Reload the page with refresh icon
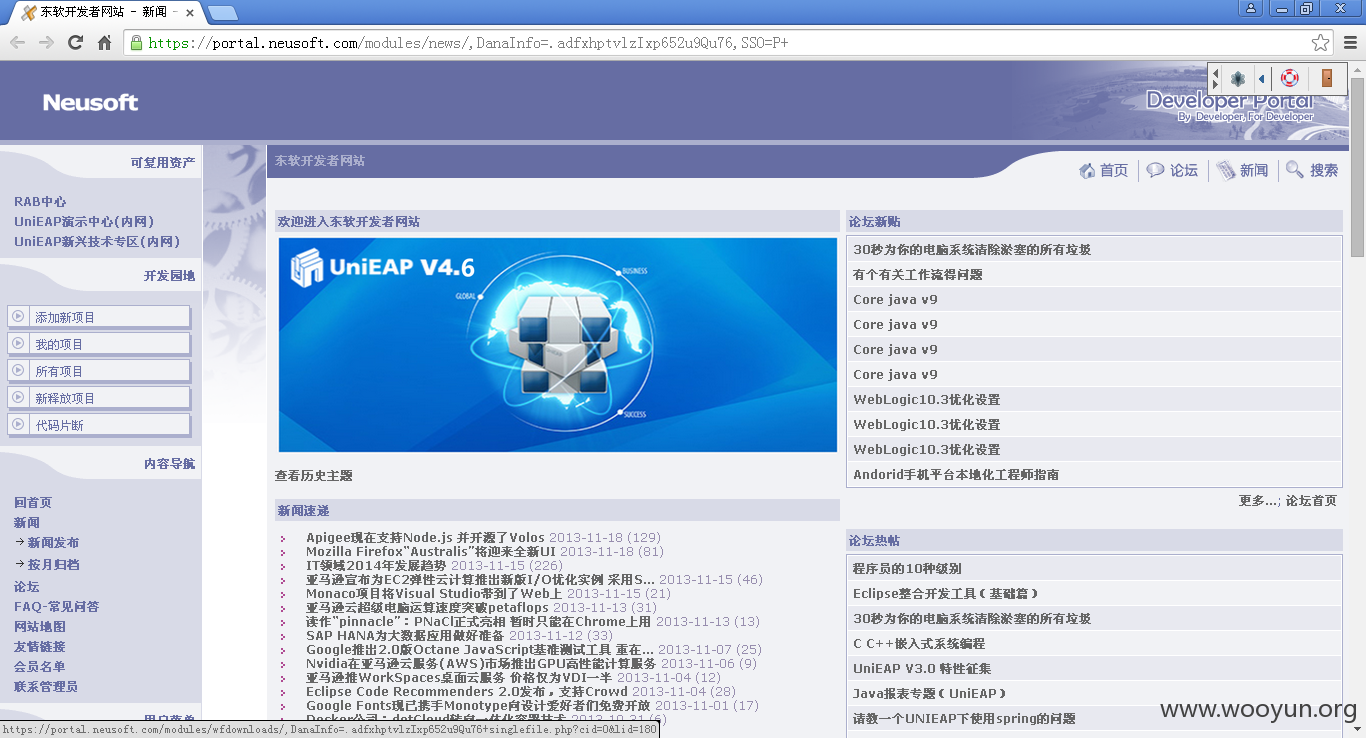Screen dimensions: 1366x738 pyautogui.click(x=75, y=43)
